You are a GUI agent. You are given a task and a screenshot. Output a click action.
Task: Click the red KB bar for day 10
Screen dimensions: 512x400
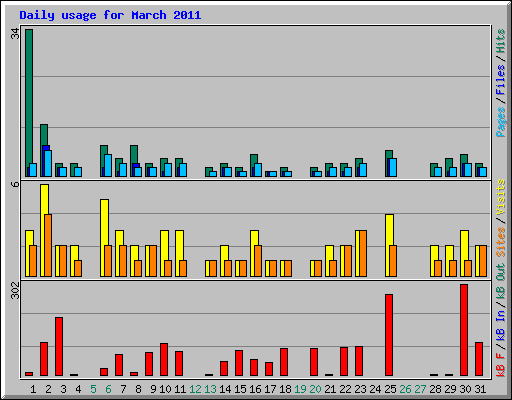164,359
